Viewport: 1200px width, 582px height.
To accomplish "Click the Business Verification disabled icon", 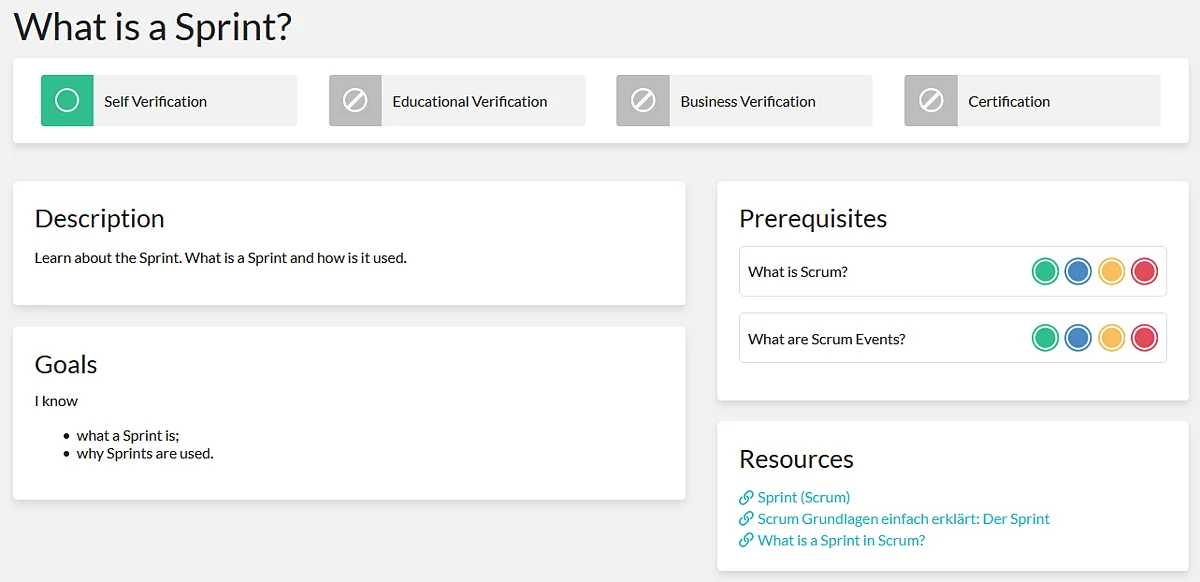I will (x=643, y=101).
